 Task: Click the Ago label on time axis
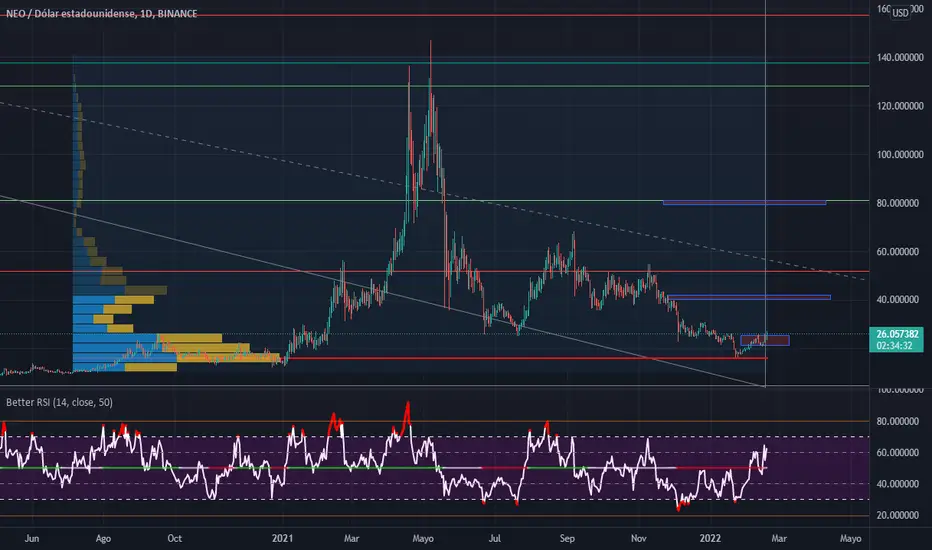103,538
